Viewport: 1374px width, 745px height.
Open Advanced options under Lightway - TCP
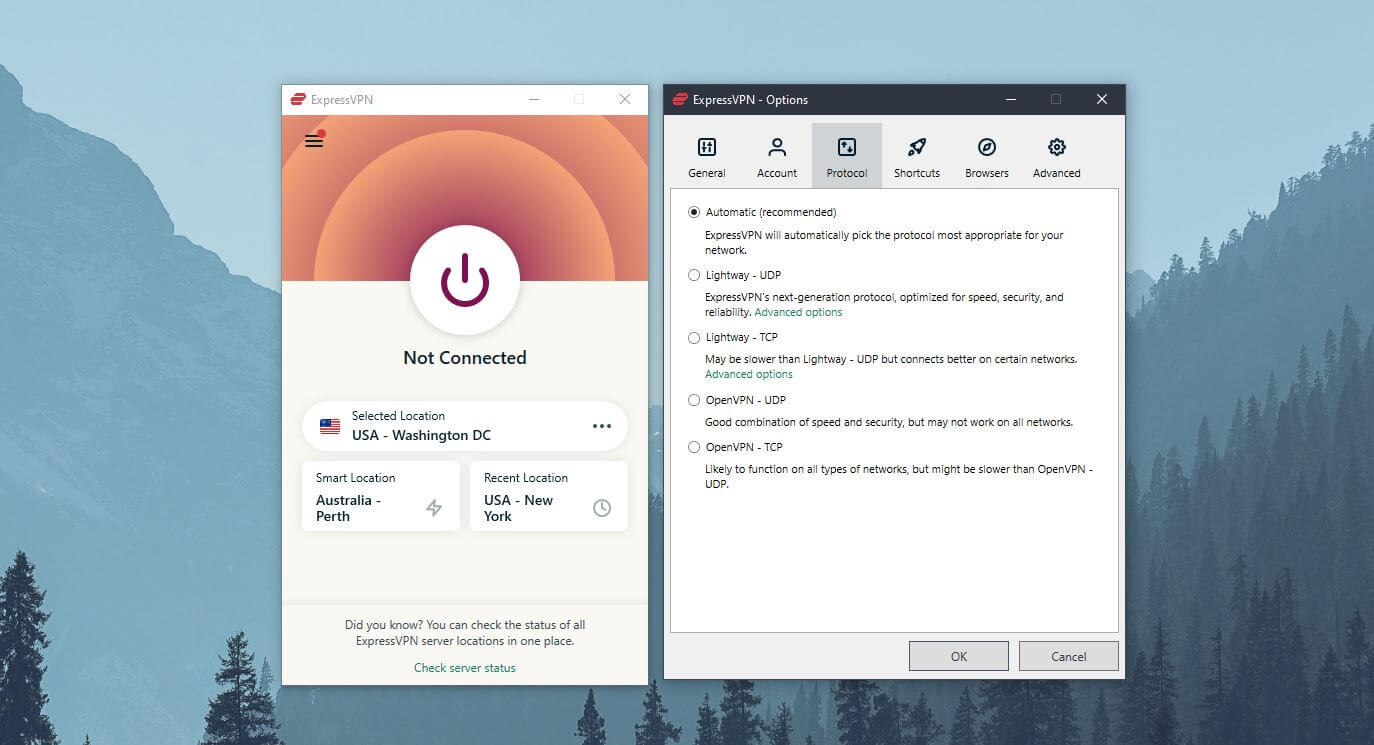pyautogui.click(x=749, y=374)
